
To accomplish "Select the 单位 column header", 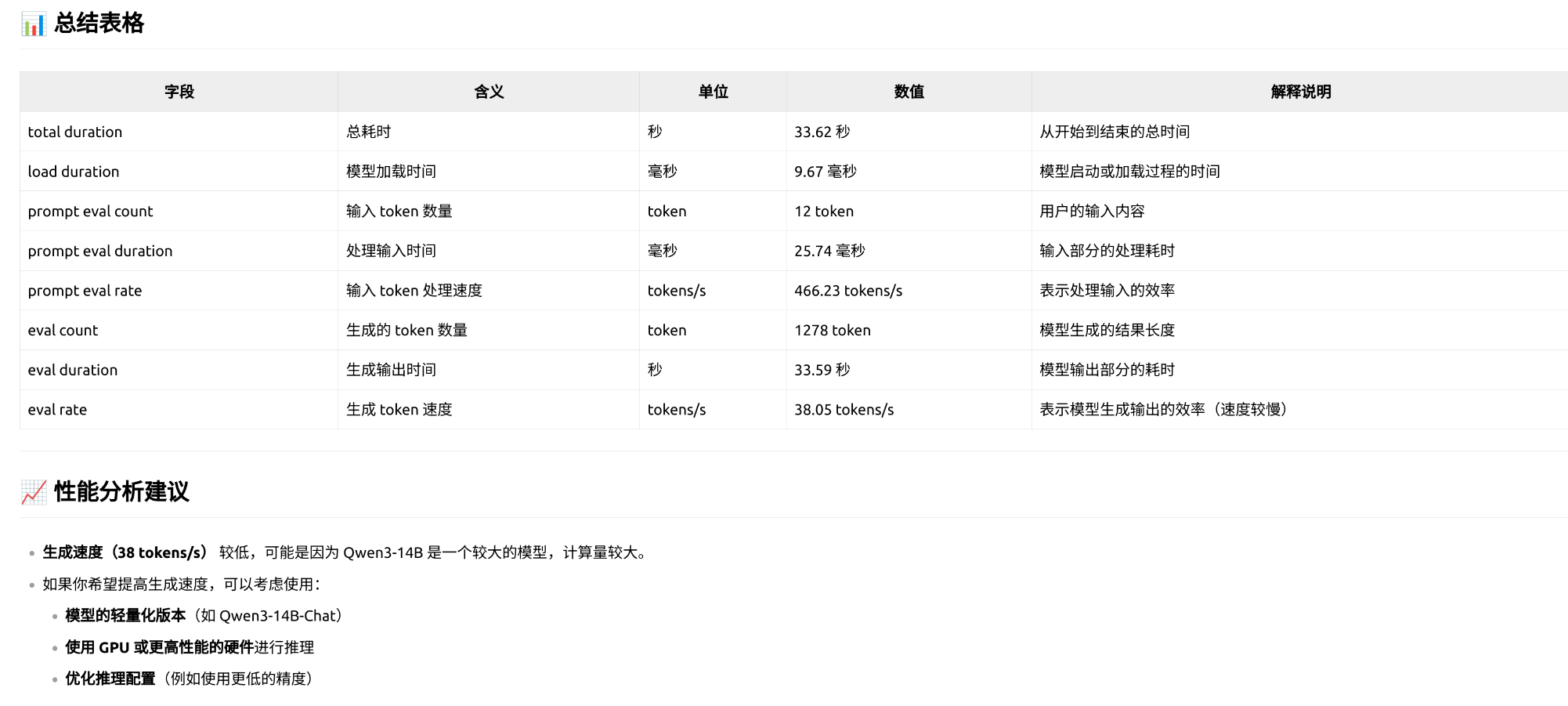I will (713, 92).
